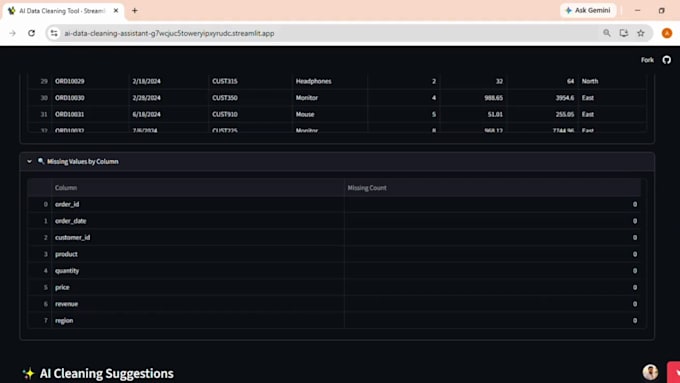The image size is (680, 383).
Task: Select the quantity row cell
Action: click(198, 271)
